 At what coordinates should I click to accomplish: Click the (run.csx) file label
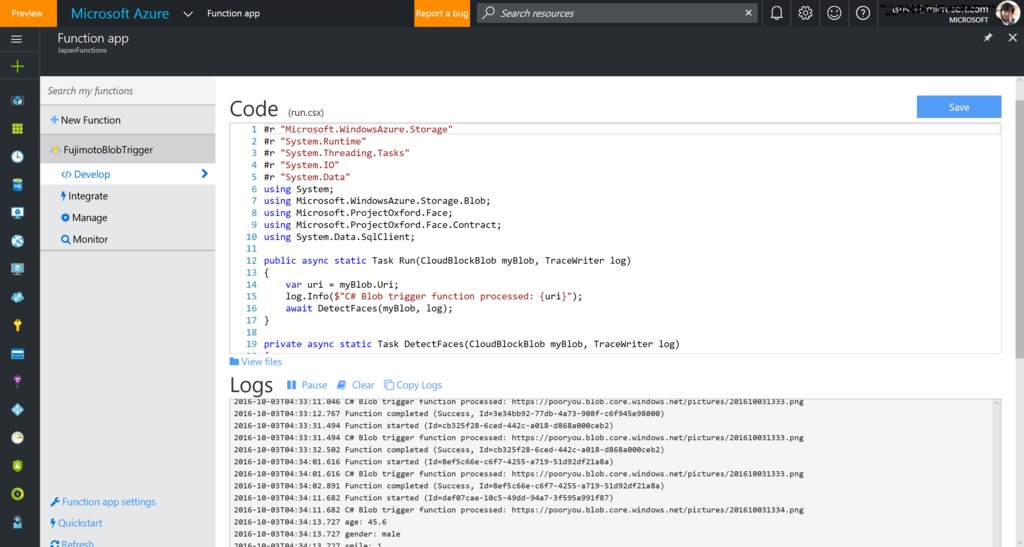pyautogui.click(x=306, y=112)
